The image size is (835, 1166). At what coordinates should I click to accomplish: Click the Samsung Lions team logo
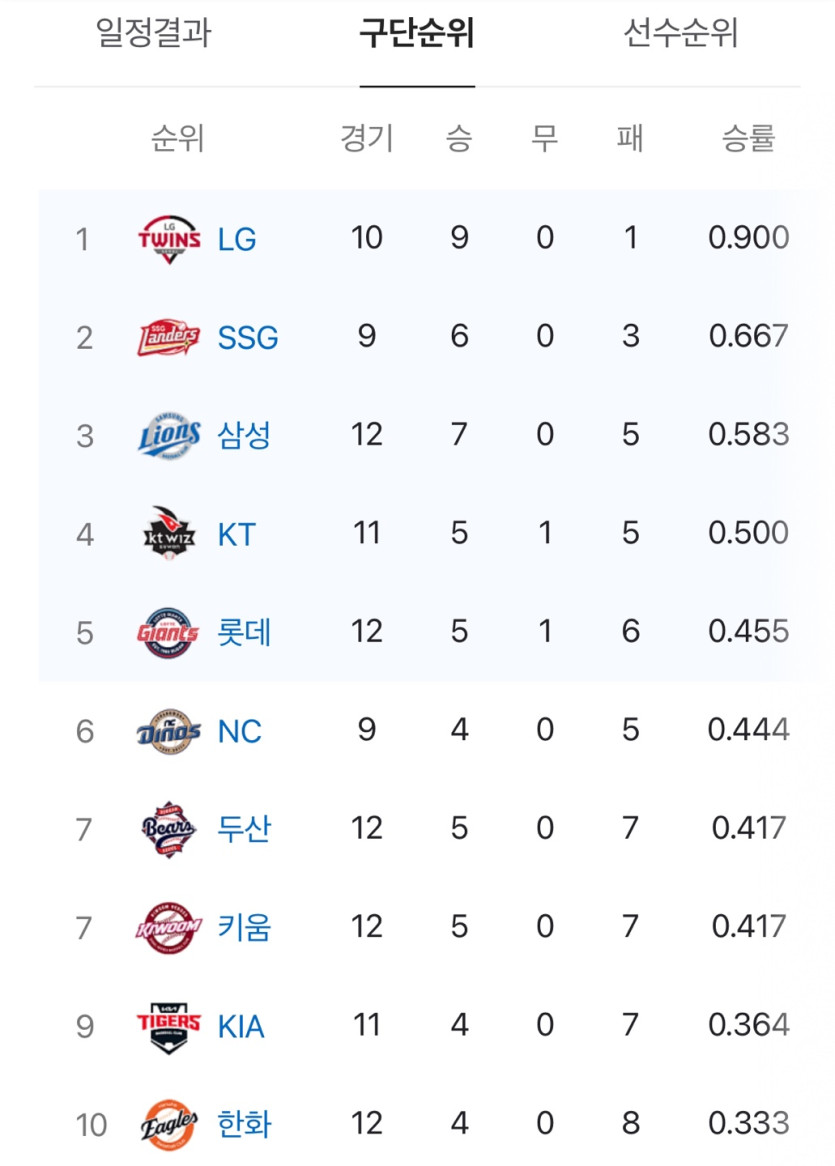pyautogui.click(x=169, y=435)
